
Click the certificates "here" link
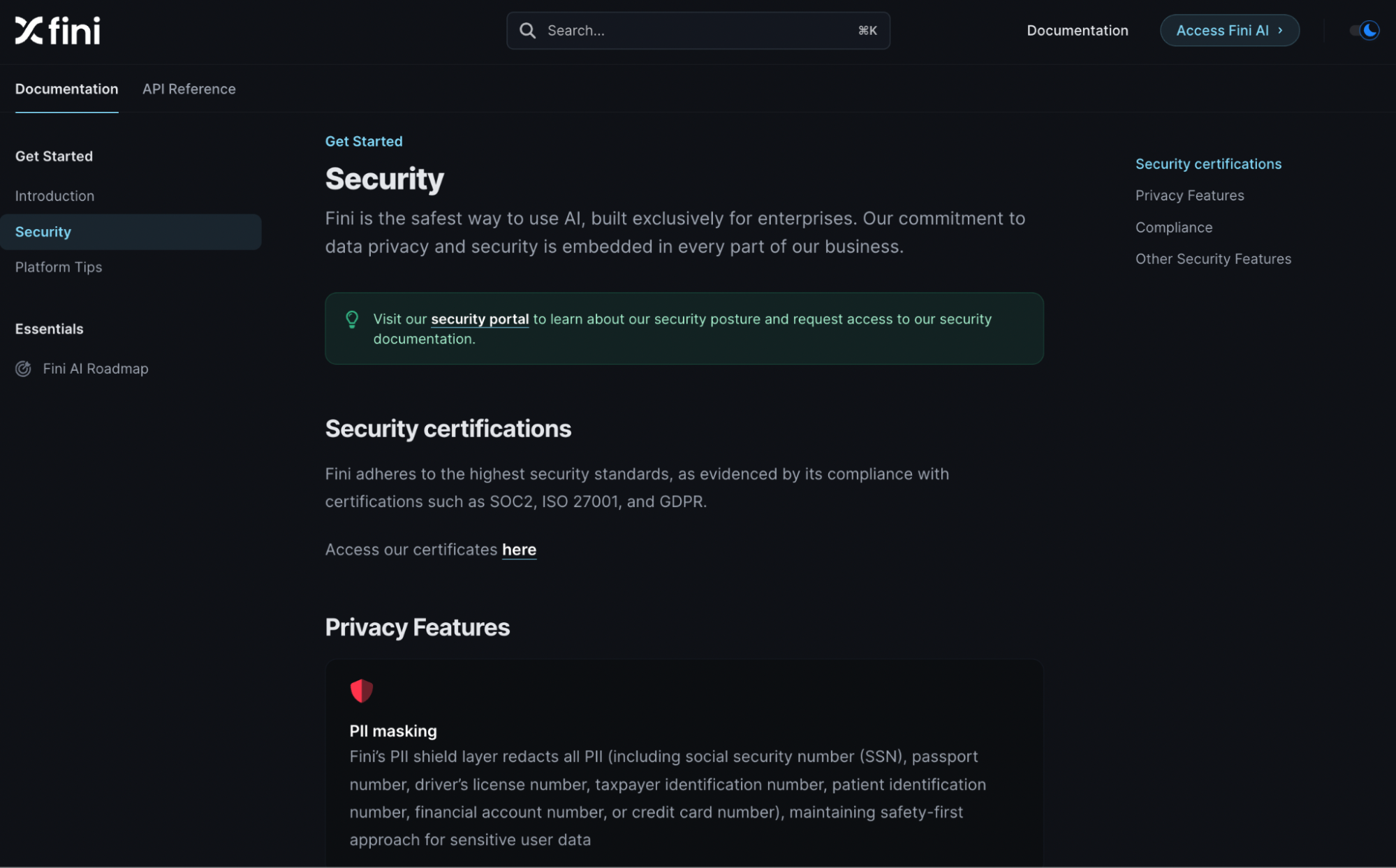click(x=519, y=550)
